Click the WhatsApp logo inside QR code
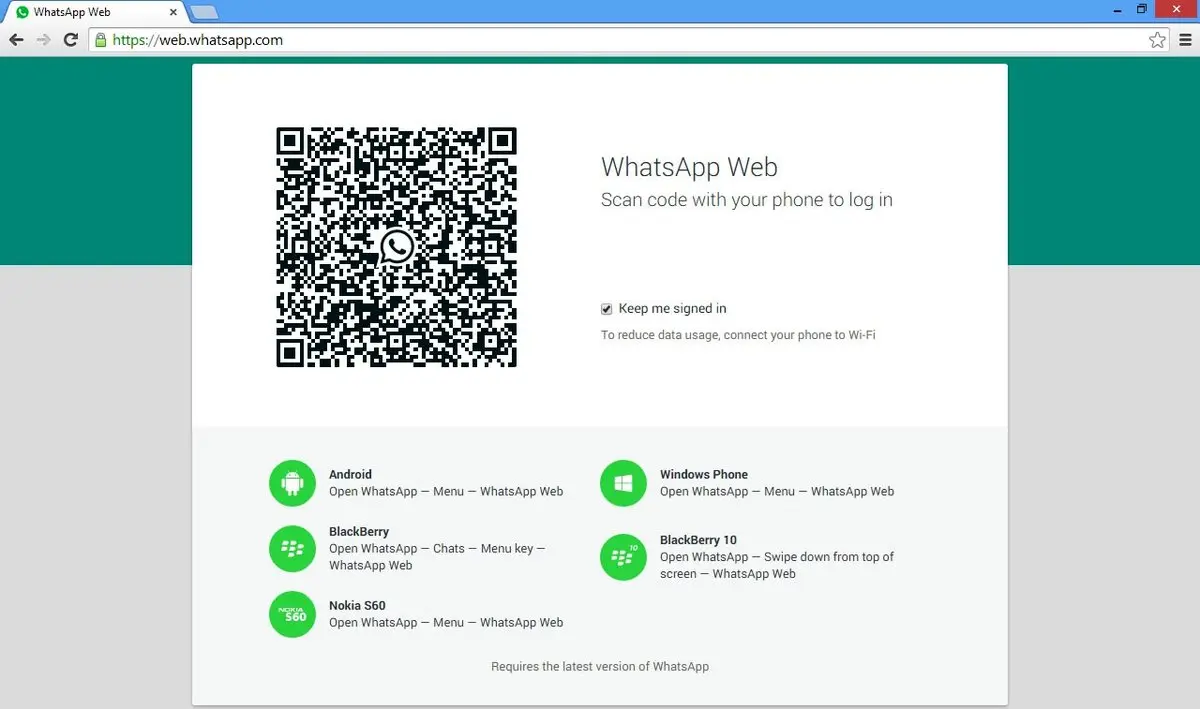Viewport: 1200px width, 709px height. (397, 247)
